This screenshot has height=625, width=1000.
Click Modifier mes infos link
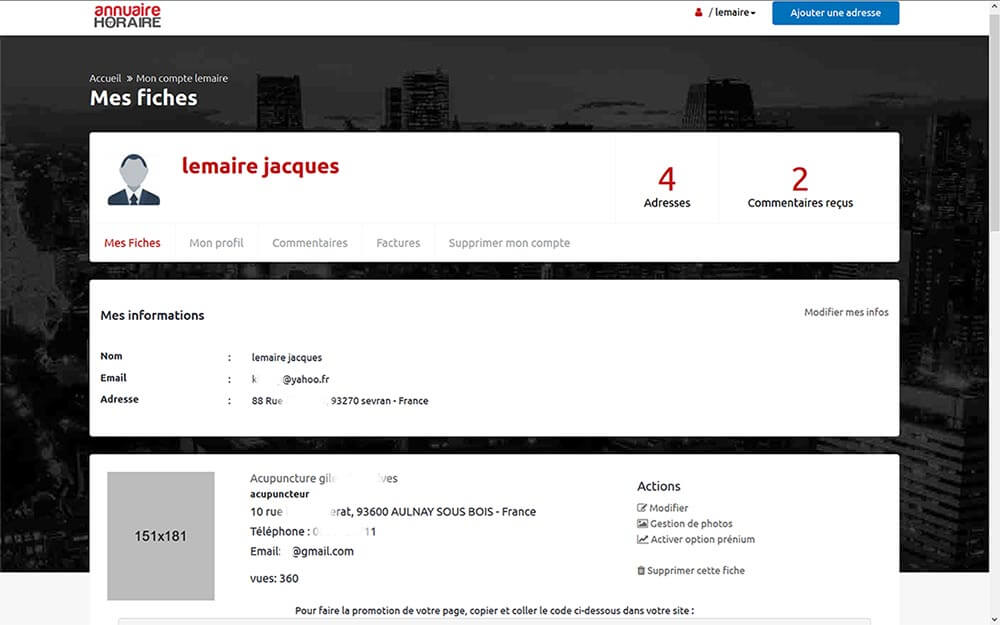tap(846, 312)
